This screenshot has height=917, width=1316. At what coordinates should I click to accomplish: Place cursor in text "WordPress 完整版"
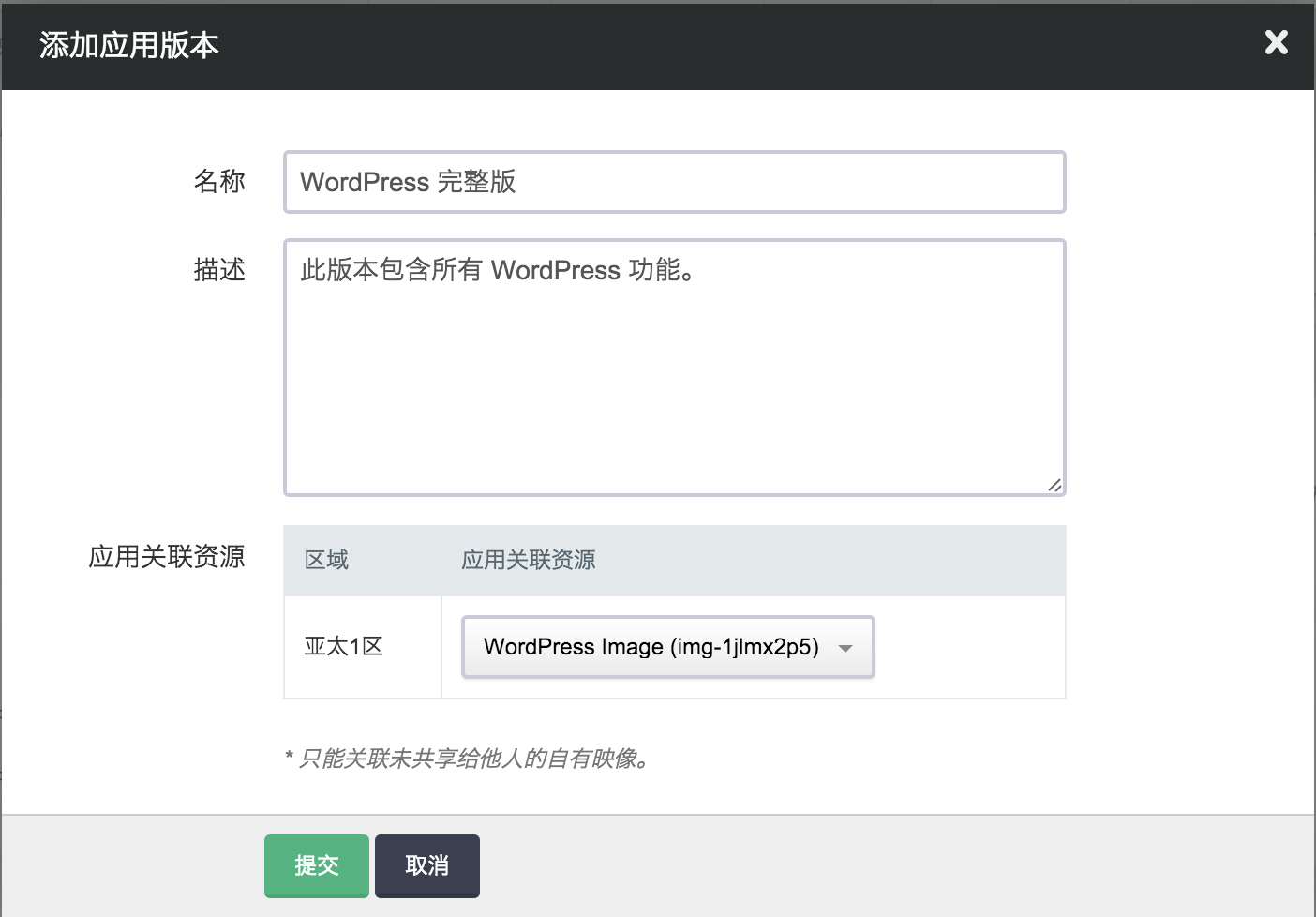tap(408, 182)
